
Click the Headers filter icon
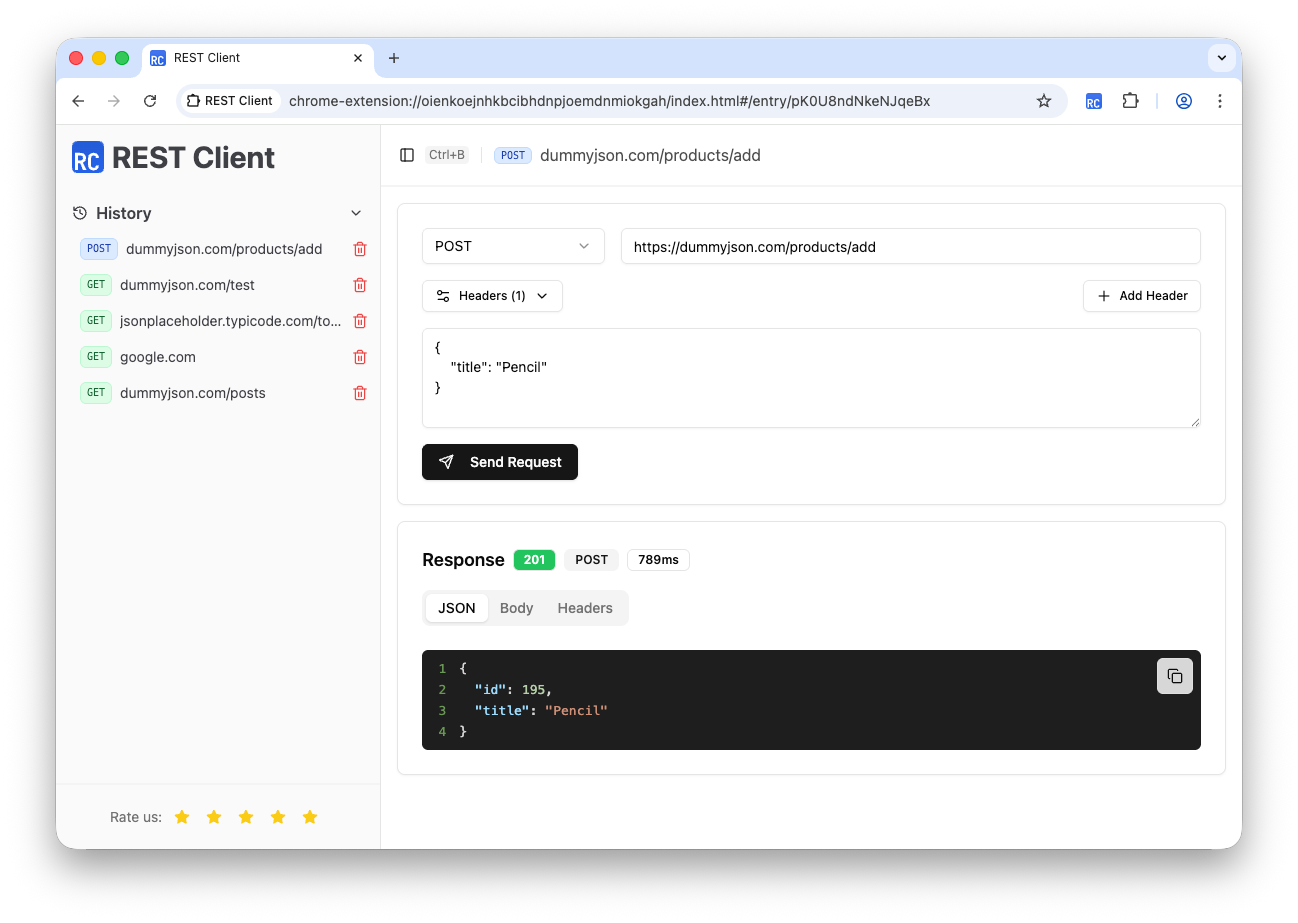pyautogui.click(x=443, y=295)
